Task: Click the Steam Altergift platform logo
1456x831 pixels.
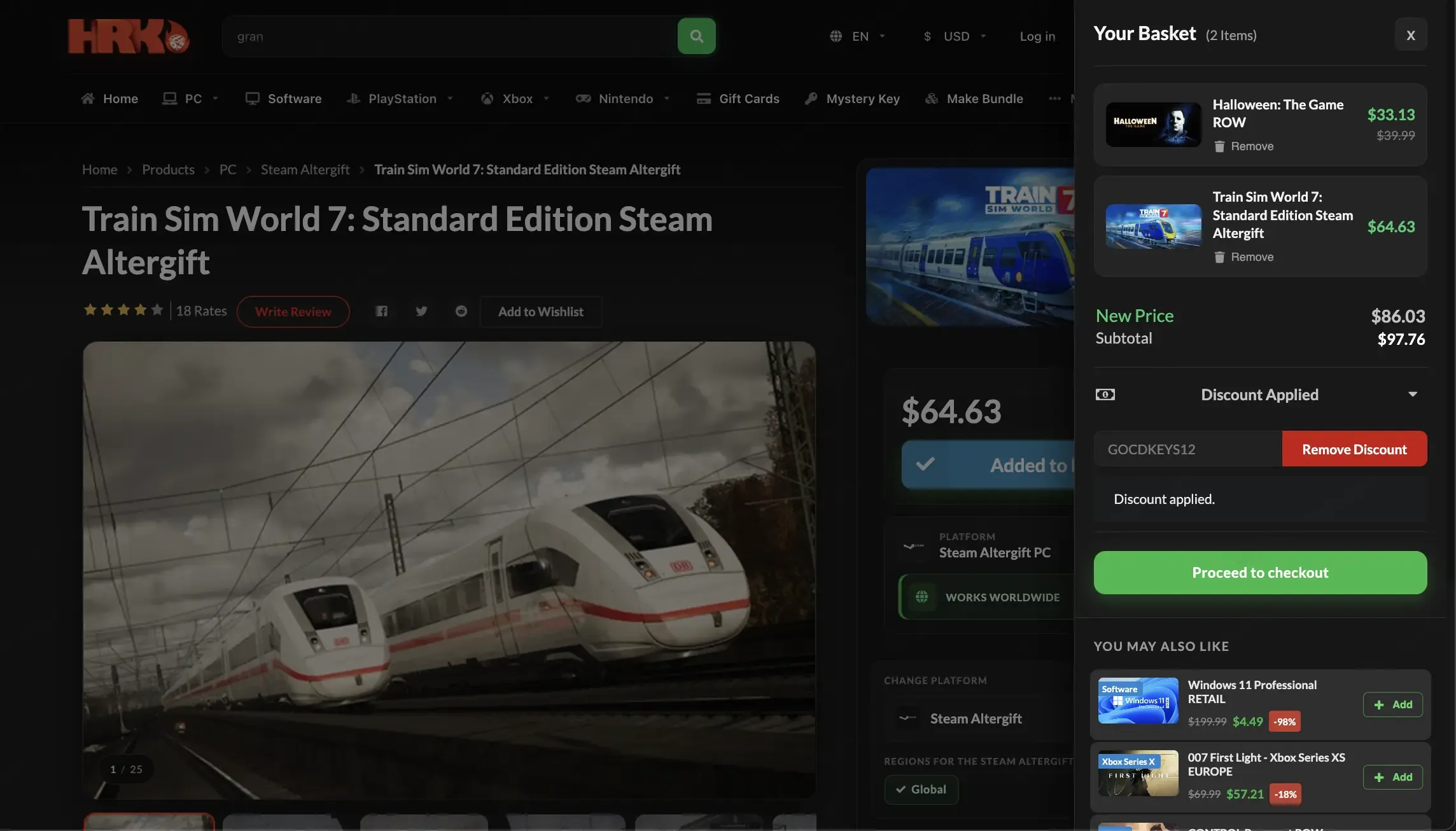Action: [914, 546]
